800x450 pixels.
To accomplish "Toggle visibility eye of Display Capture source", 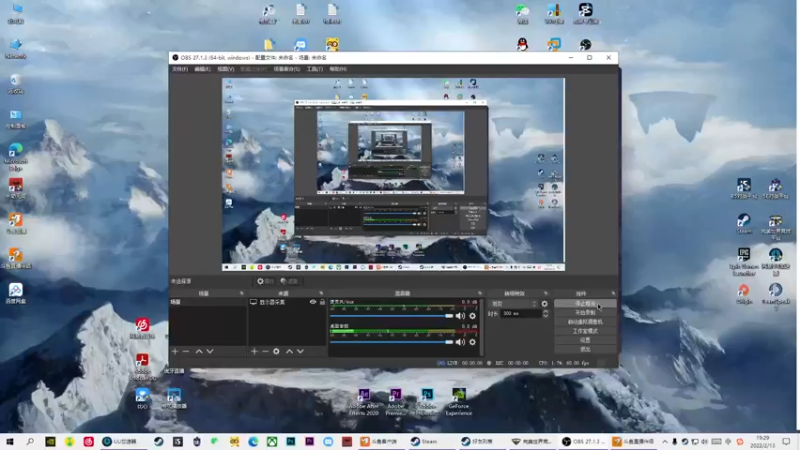I will point(313,302).
